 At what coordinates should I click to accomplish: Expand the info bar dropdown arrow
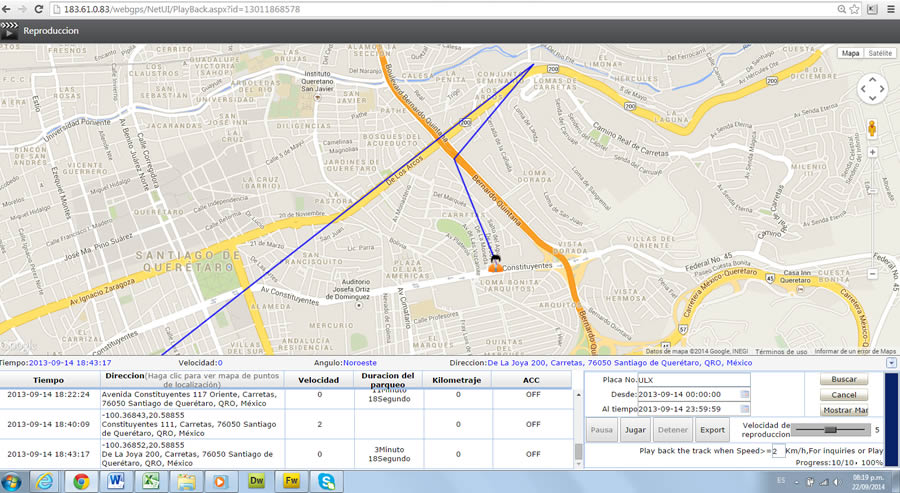[x=891, y=363]
